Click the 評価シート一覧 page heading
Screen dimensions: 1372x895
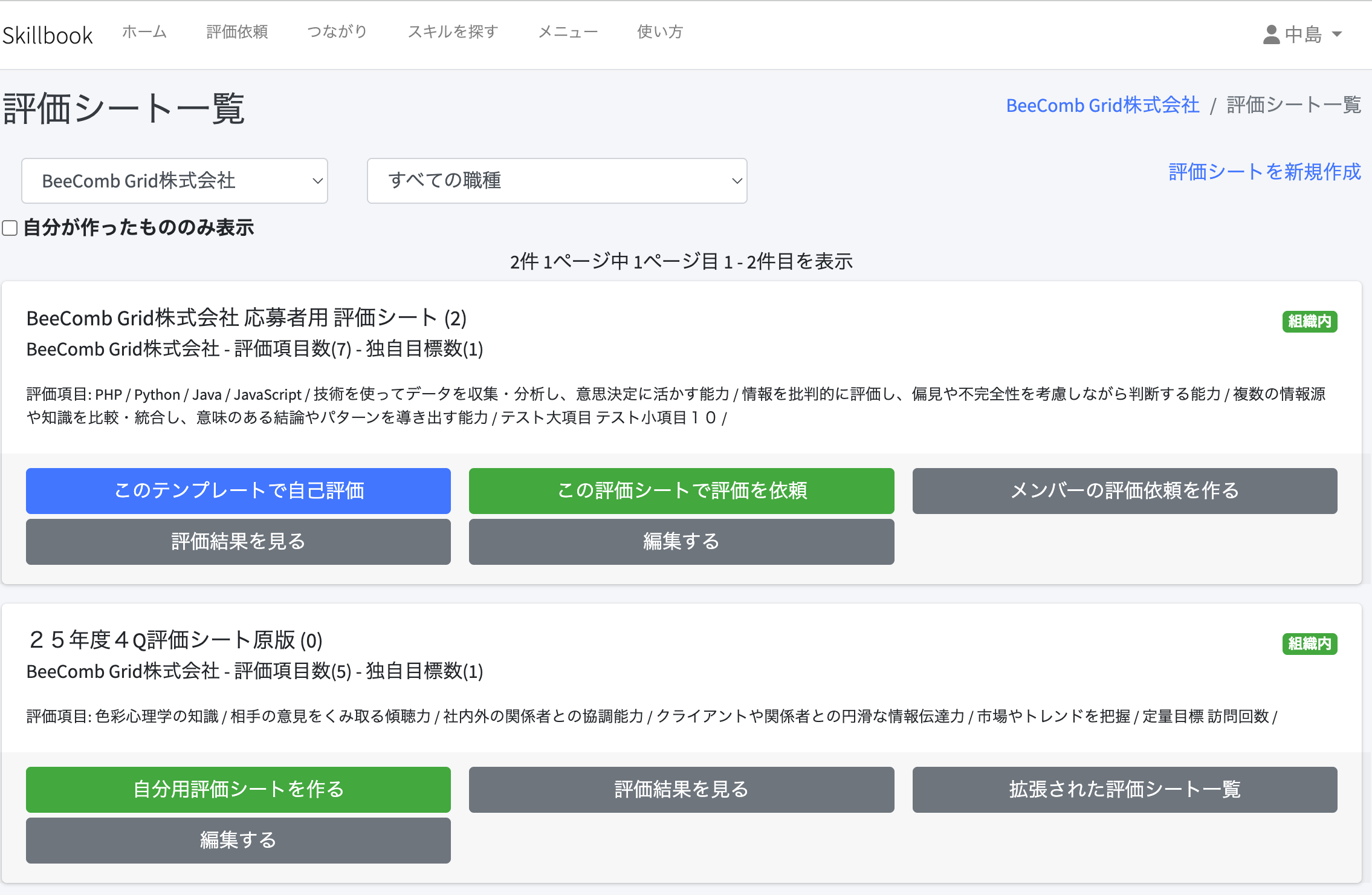tap(124, 109)
